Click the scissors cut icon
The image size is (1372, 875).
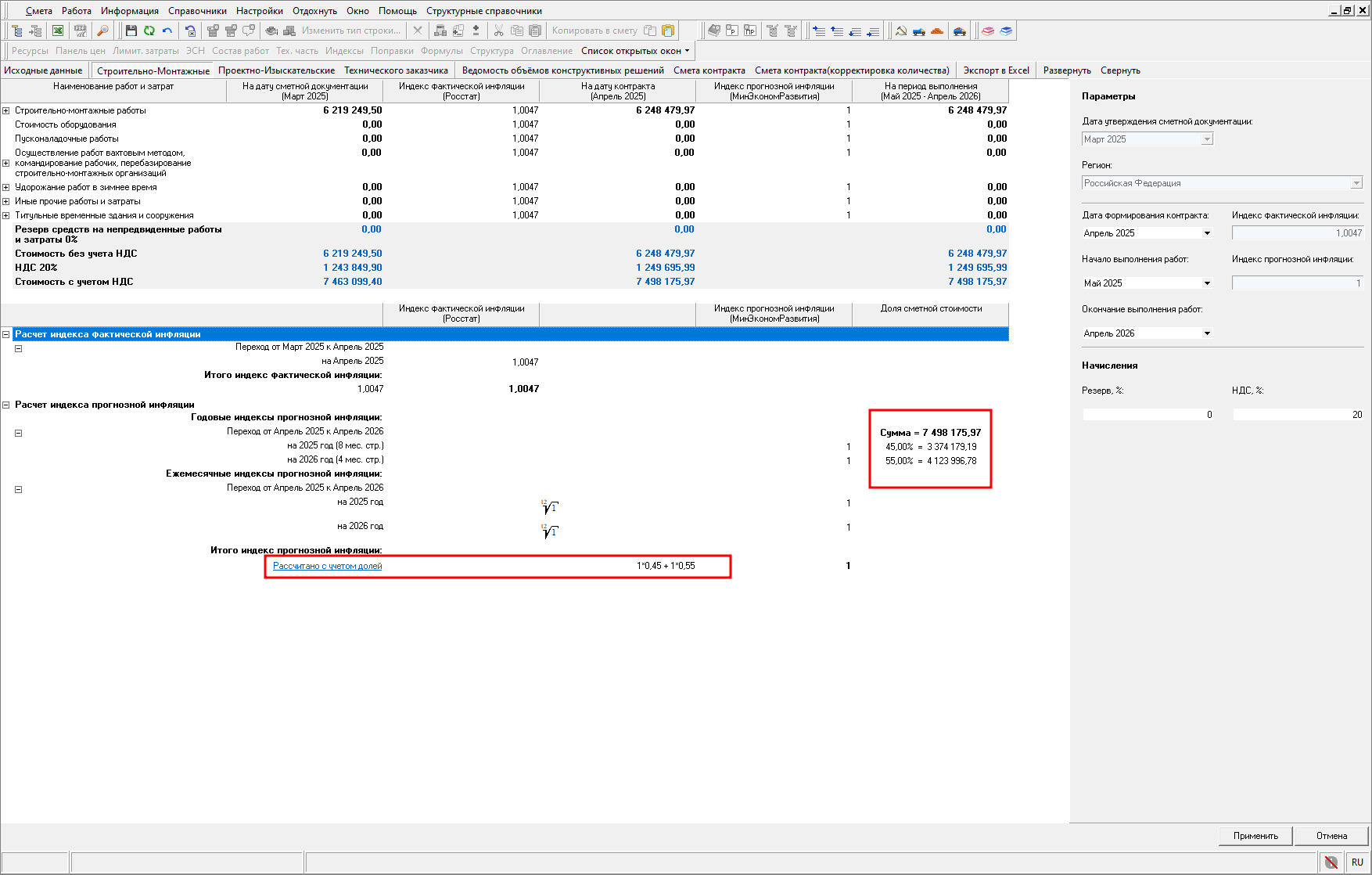click(498, 31)
